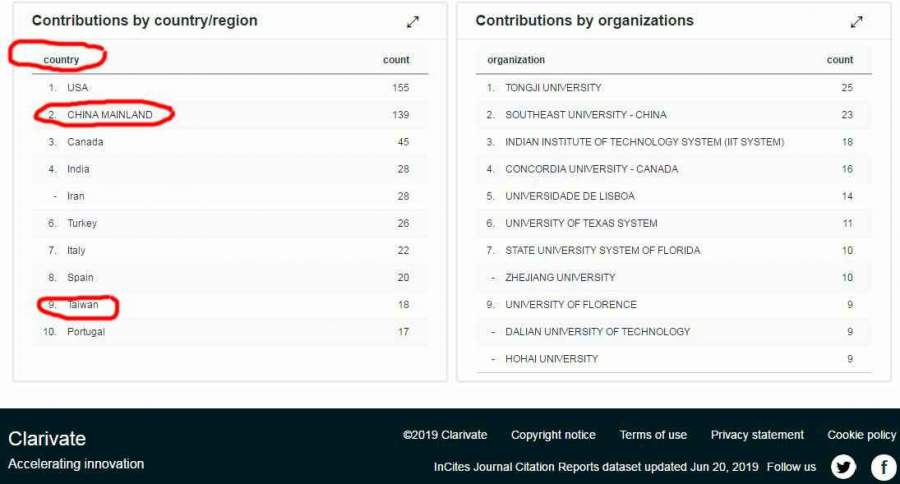Click the Copyright notice link
This screenshot has width=900, height=484.
(x=553, y=435)
